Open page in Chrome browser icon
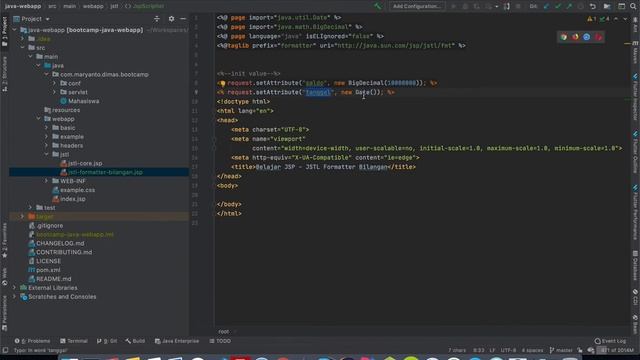Image resolution: width=640 pixels, height=360 pixels. point(564,37)
